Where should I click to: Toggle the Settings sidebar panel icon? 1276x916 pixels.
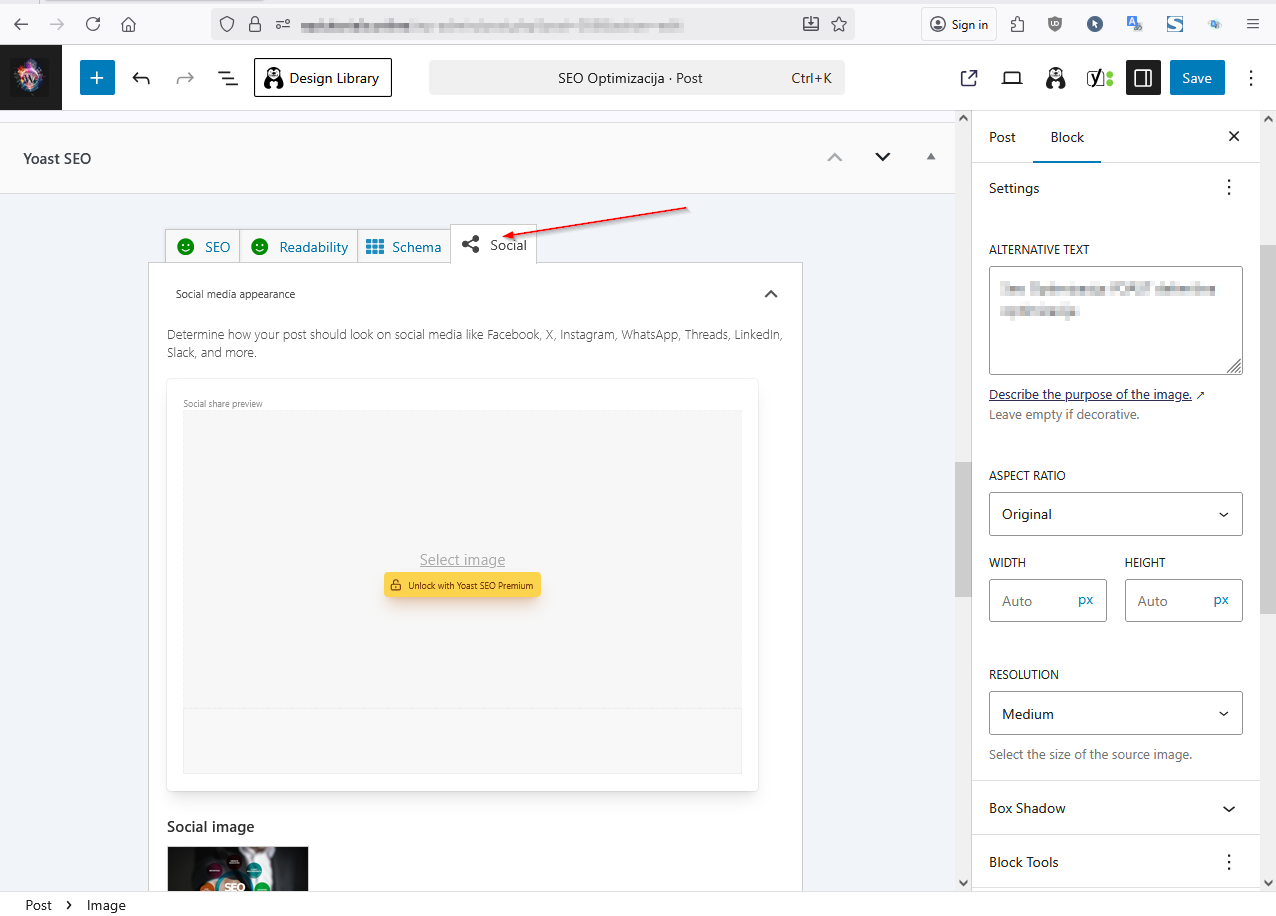click(x=1143, y=78)
